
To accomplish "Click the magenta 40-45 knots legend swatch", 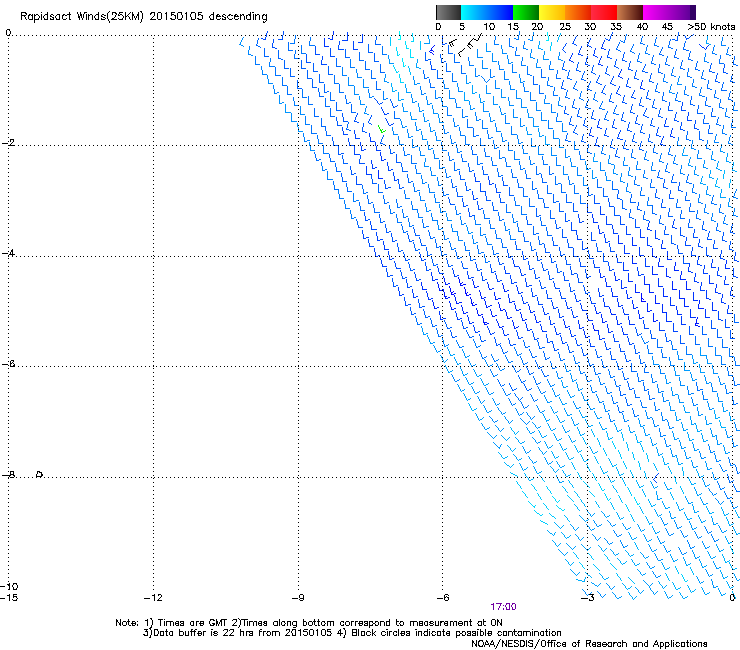I will point(656,12).
